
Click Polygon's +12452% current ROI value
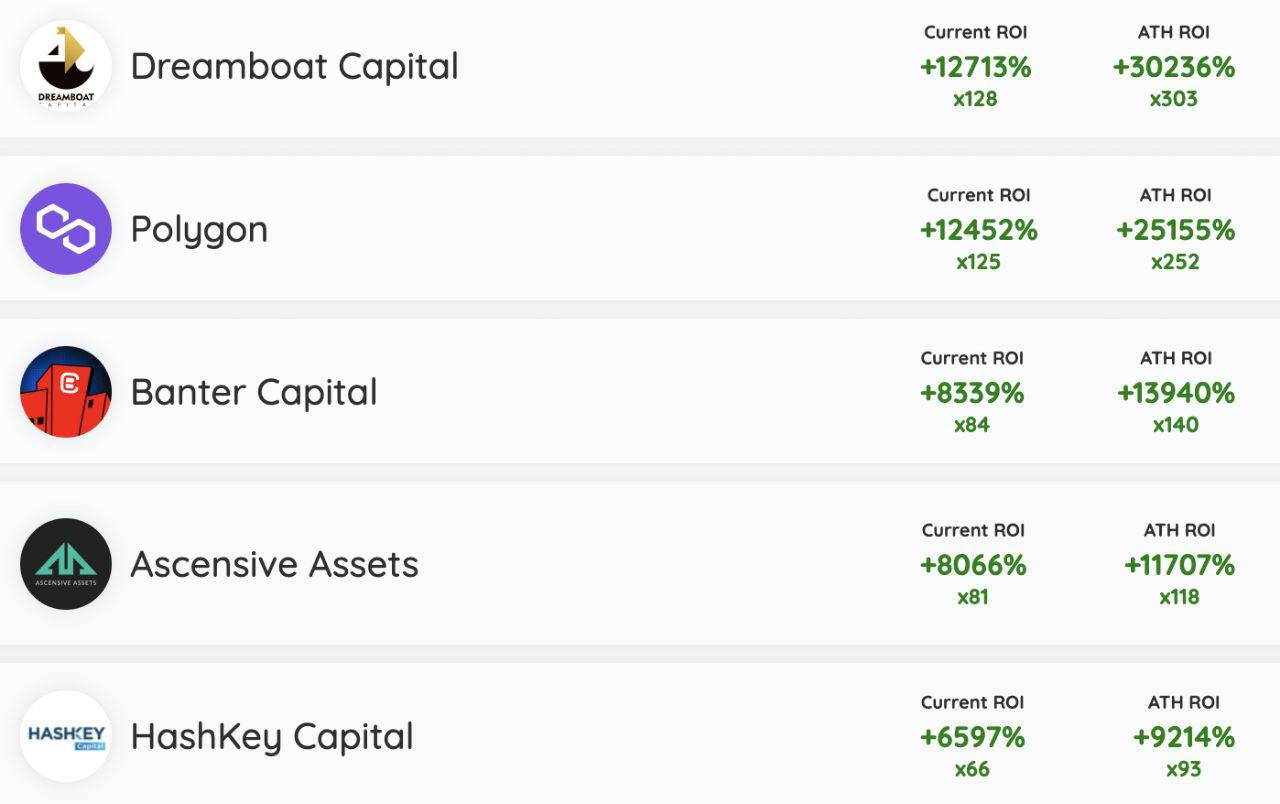978,231
